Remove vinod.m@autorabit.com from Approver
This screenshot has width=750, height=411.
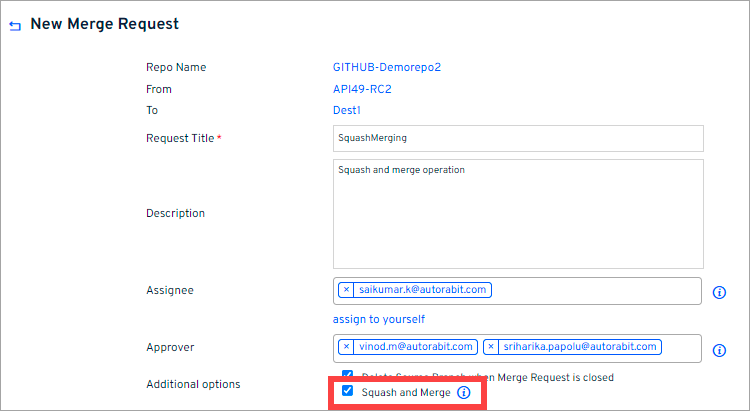point(346,347)
